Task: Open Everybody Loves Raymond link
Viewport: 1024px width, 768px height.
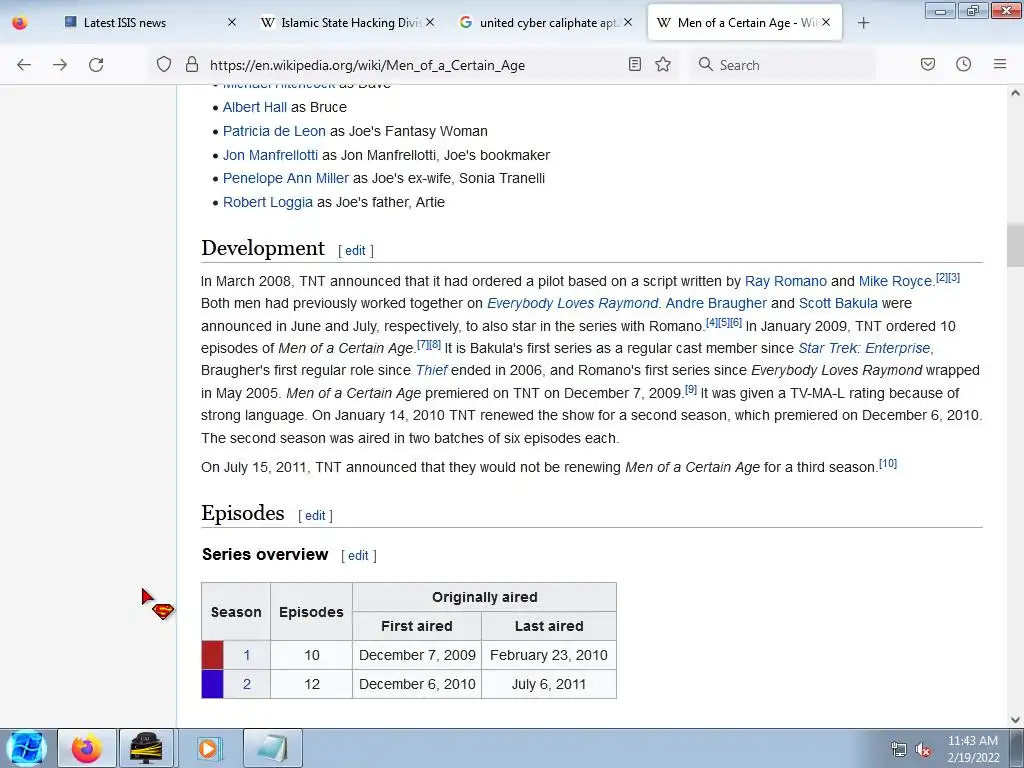Action: (573, 304)
